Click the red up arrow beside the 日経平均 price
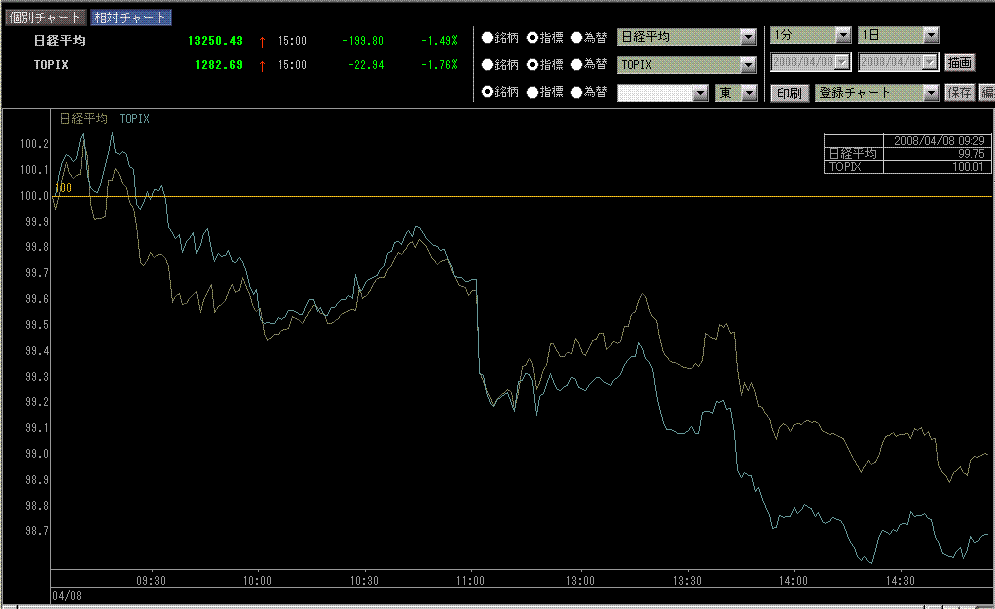This screenshot has height=609, width=995. point(263,41)
